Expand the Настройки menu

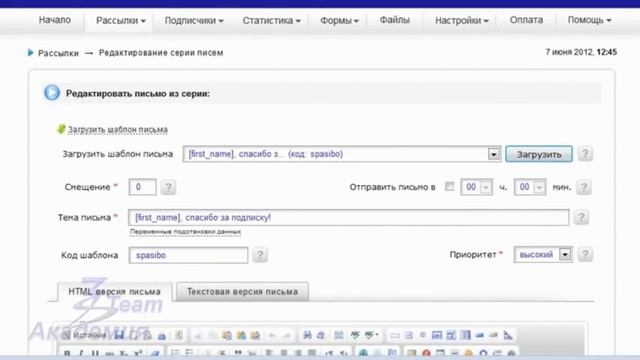[x=462, y=20]
